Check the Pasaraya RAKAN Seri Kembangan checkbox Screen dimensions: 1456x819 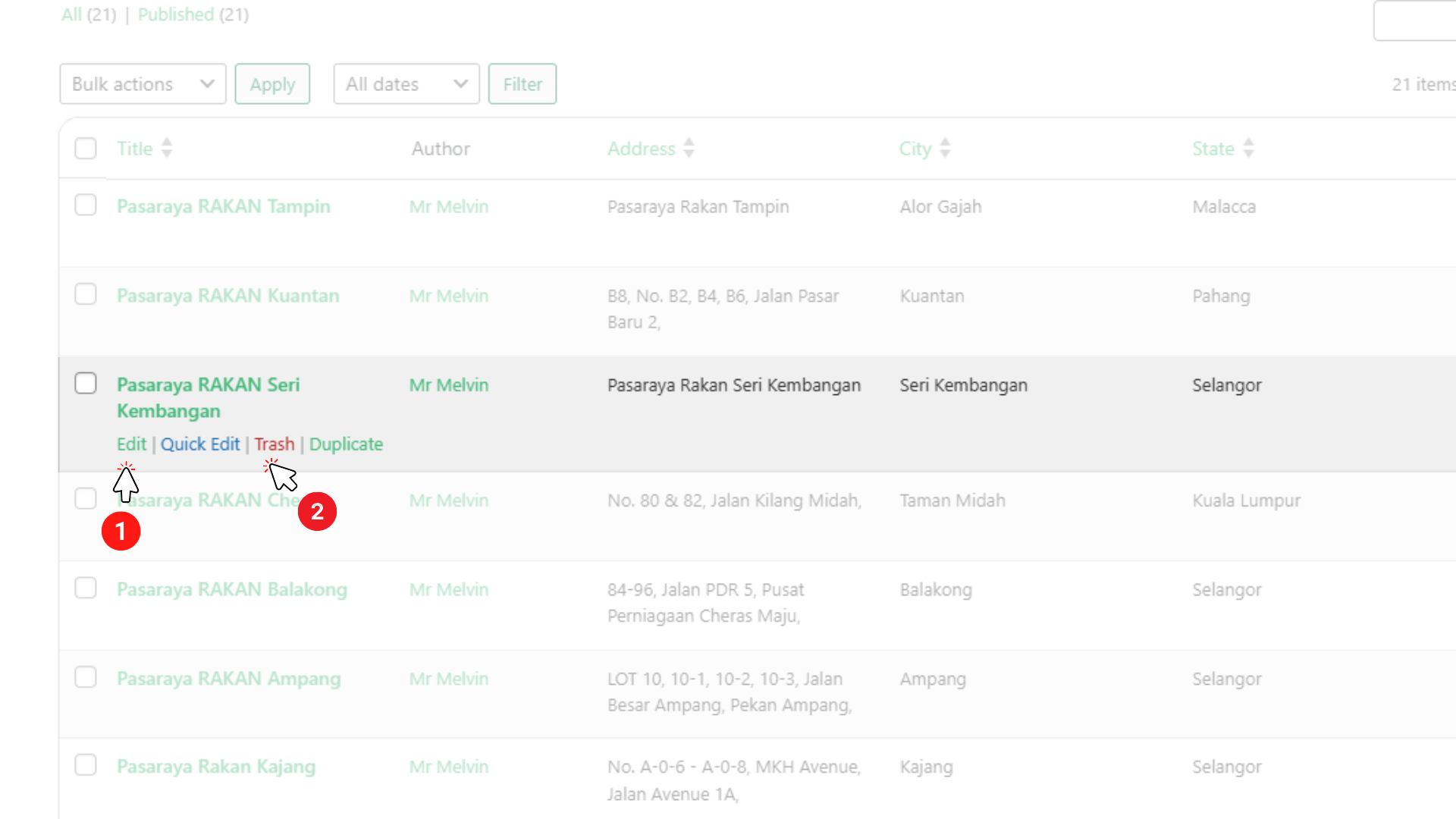point(86,383)
